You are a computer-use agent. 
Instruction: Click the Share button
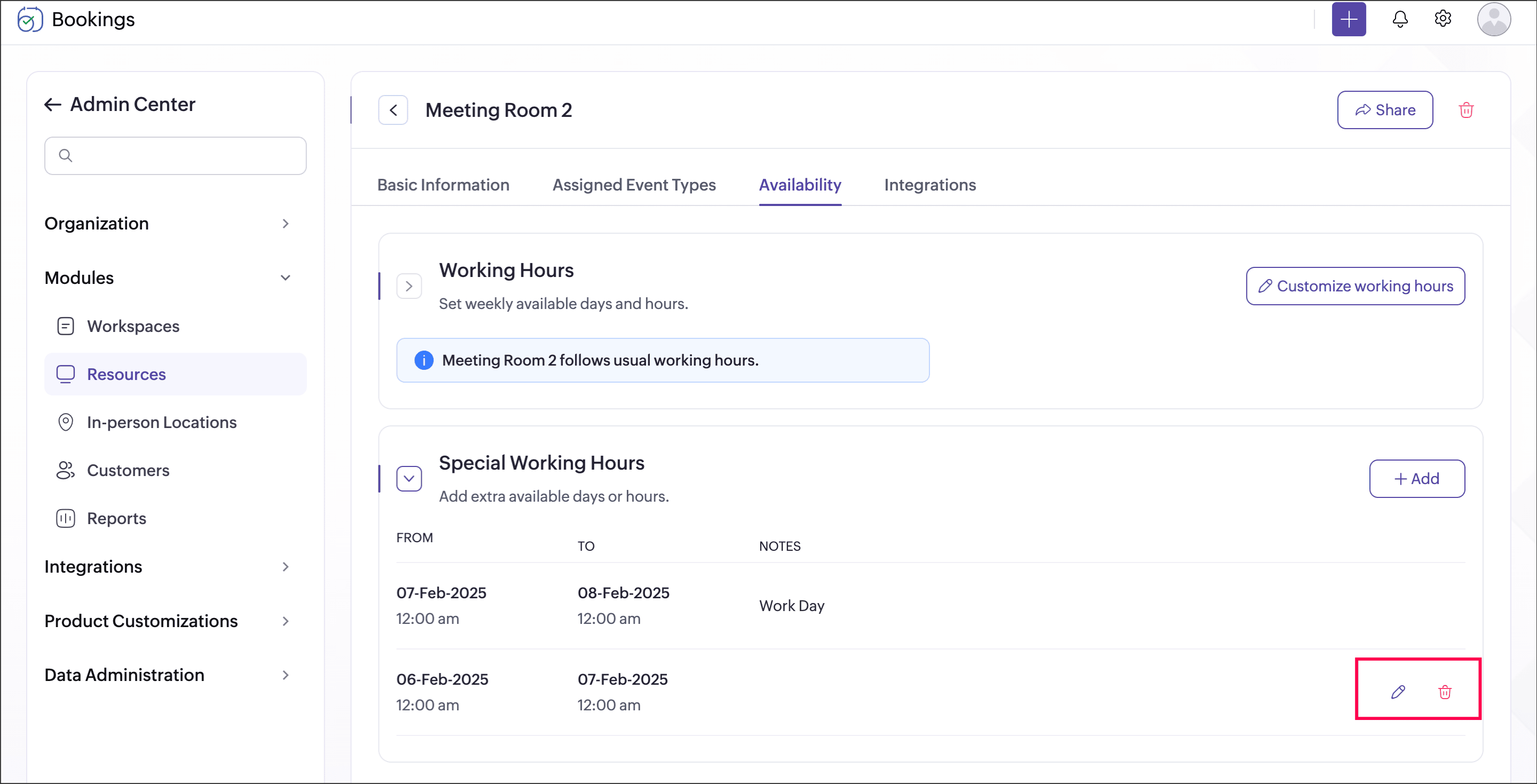point(1385,110)
